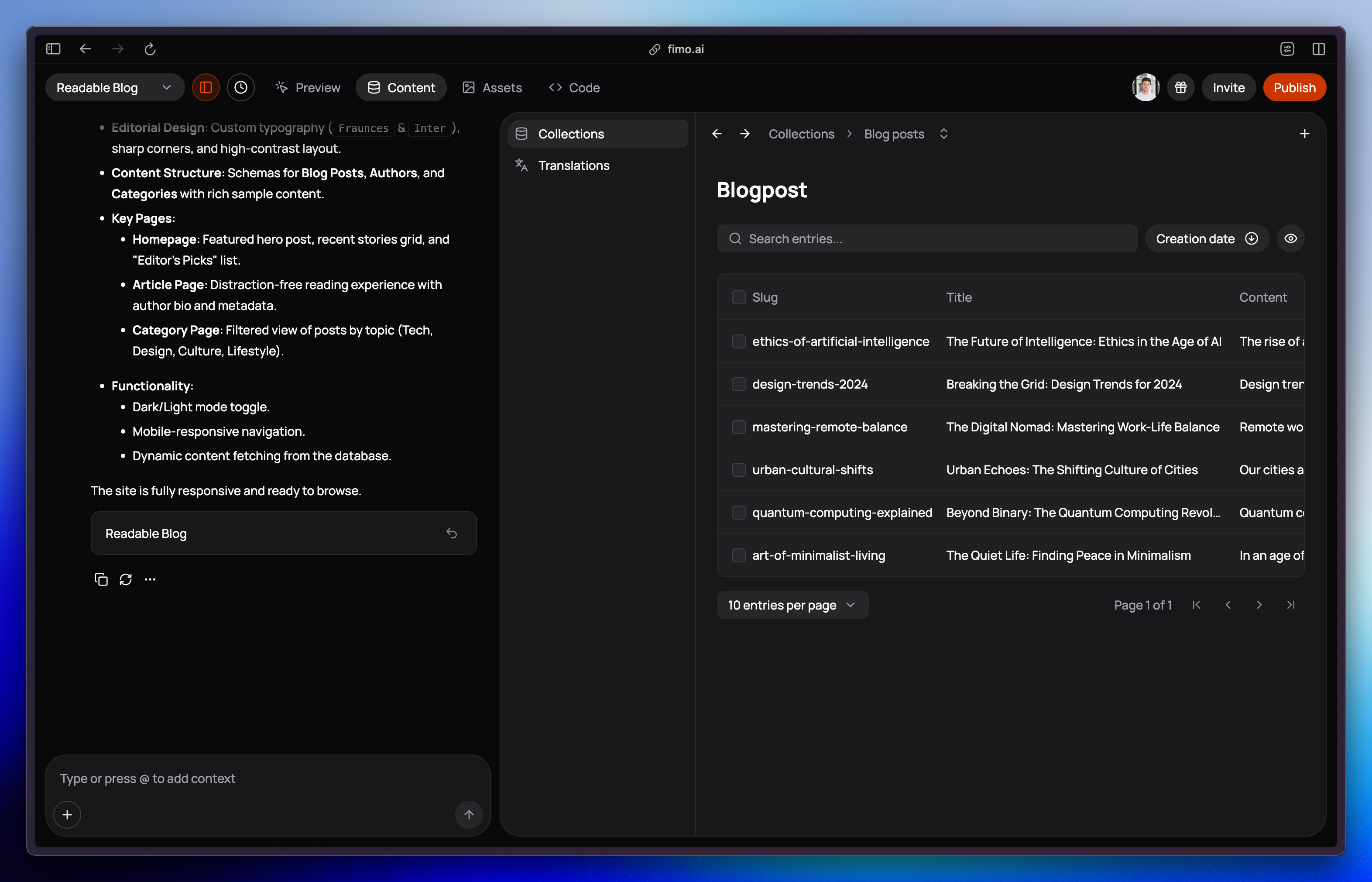The height and width of the screenshot is (882, 1372).
Task: Check the design-trends-2024 row checkbox
Action: coord(738,384)
